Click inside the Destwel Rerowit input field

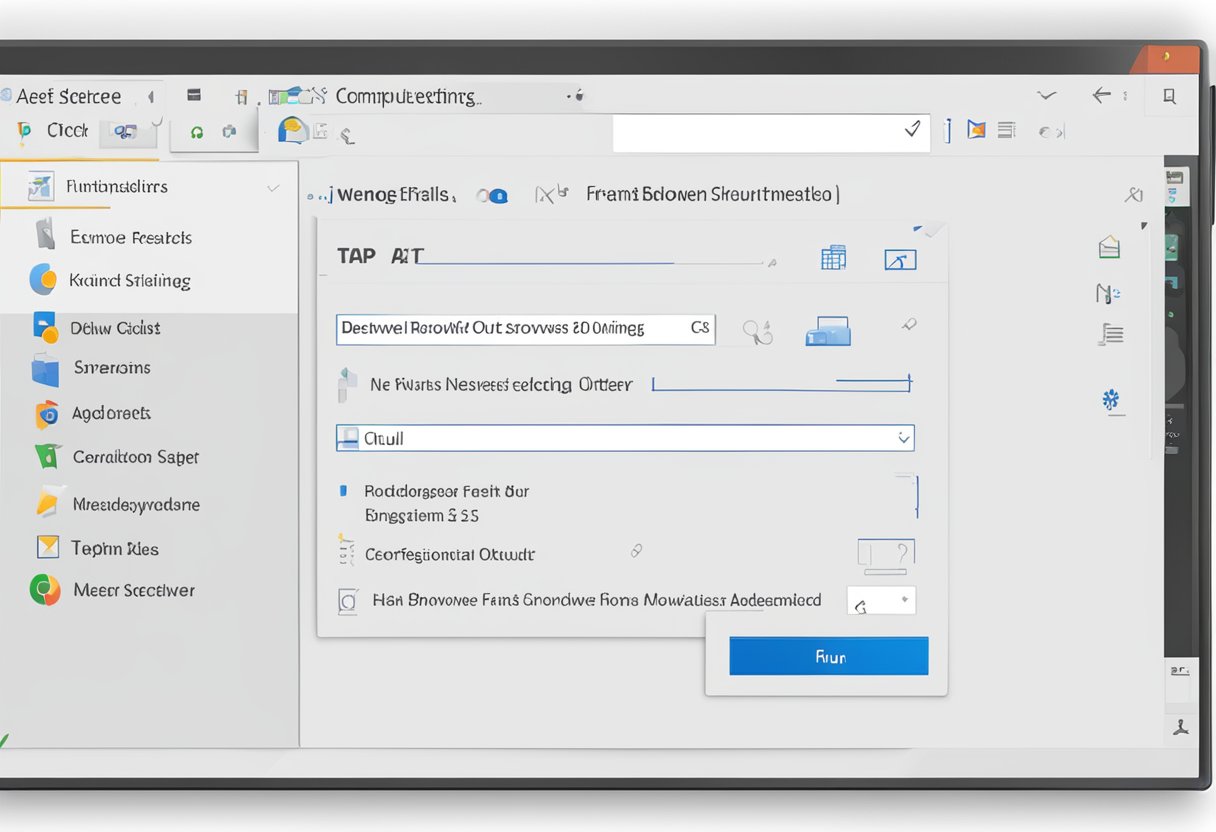520,329
